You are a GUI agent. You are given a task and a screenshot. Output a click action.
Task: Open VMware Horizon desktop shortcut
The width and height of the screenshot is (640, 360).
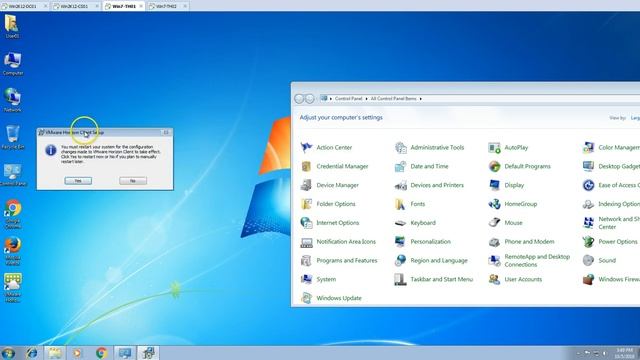click(13, 288)
